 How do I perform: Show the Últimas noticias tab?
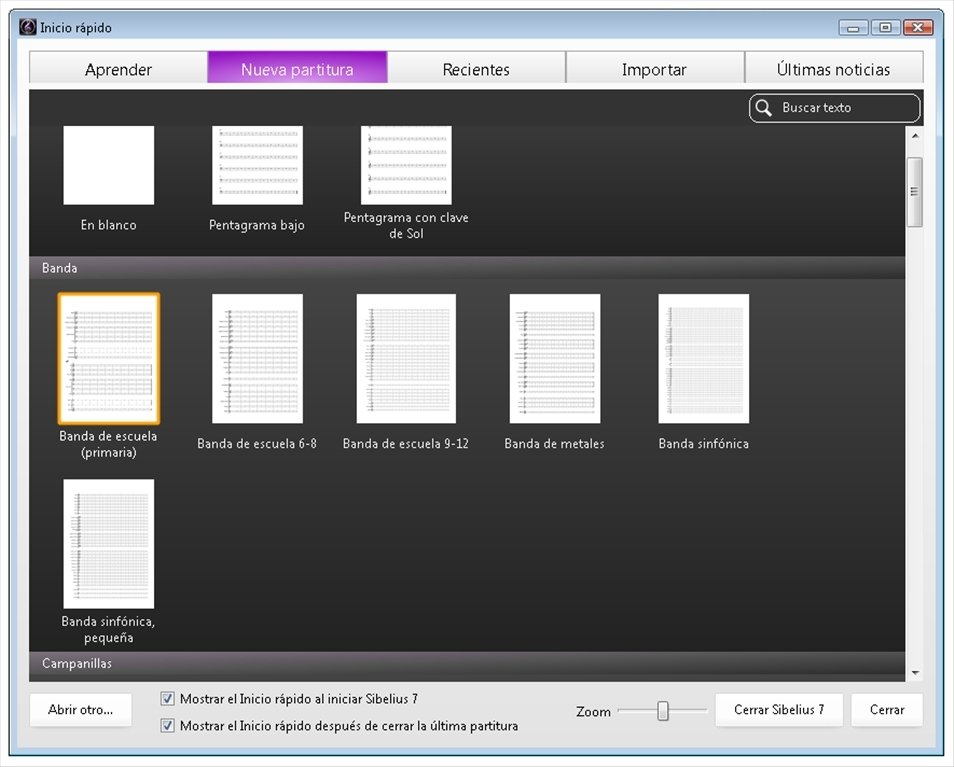pyautogui.click(x=834, y=69)
